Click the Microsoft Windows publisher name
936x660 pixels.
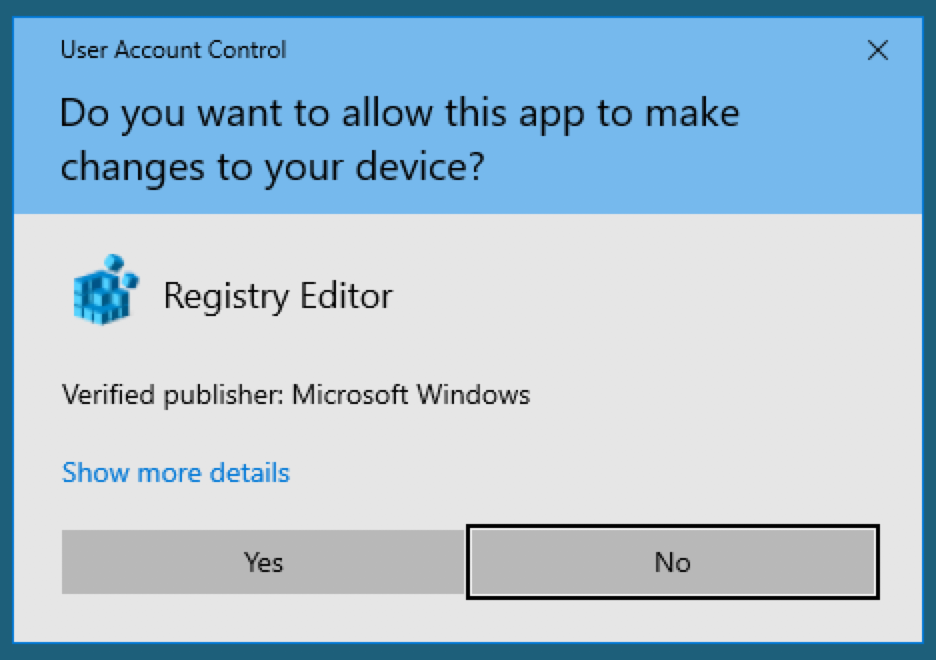click(411, 395)
